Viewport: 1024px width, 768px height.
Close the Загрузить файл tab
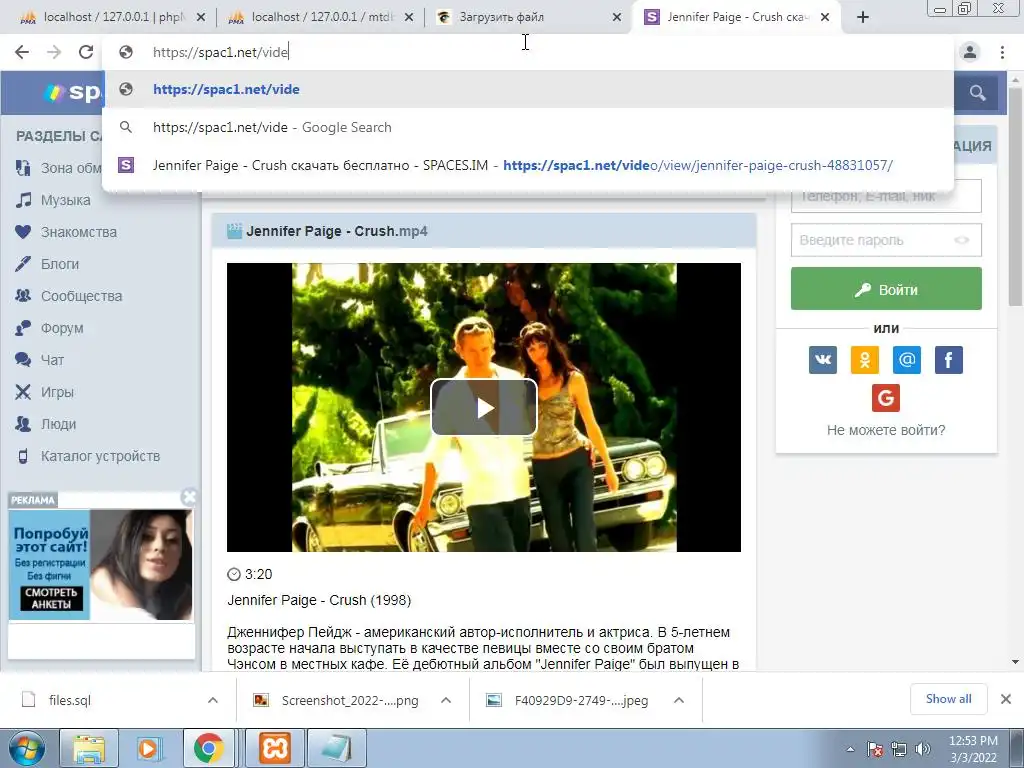pos(616,18)
